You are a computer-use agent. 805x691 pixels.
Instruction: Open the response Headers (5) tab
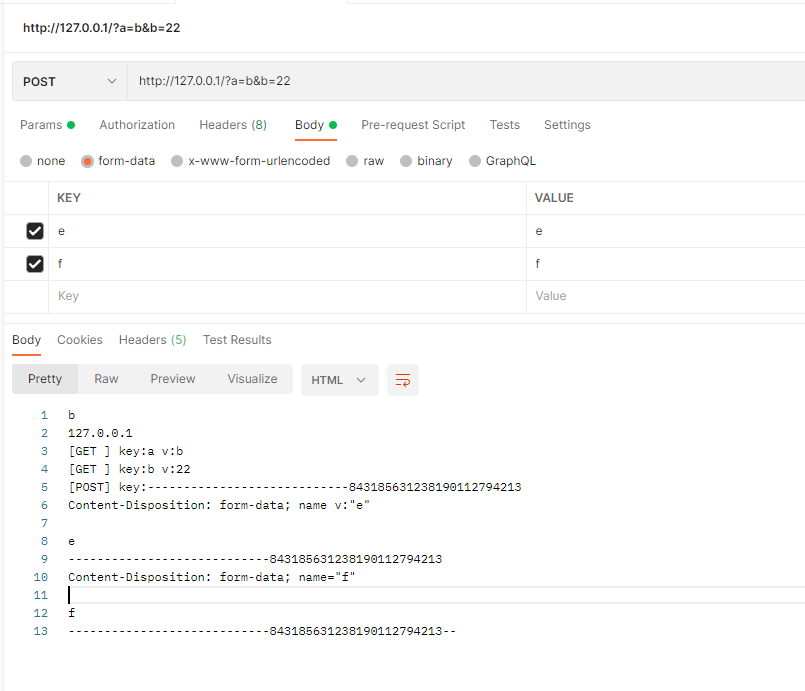[152, 340]
